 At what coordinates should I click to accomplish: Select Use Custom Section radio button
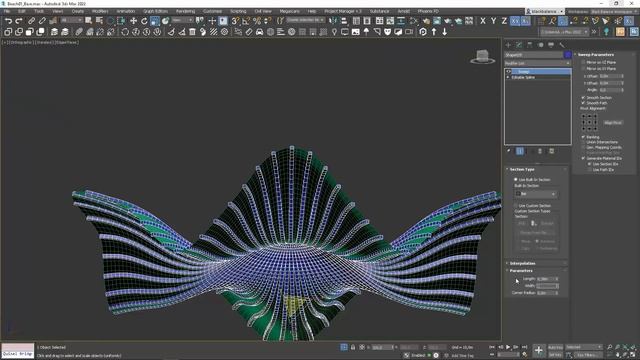pos(516,206)
